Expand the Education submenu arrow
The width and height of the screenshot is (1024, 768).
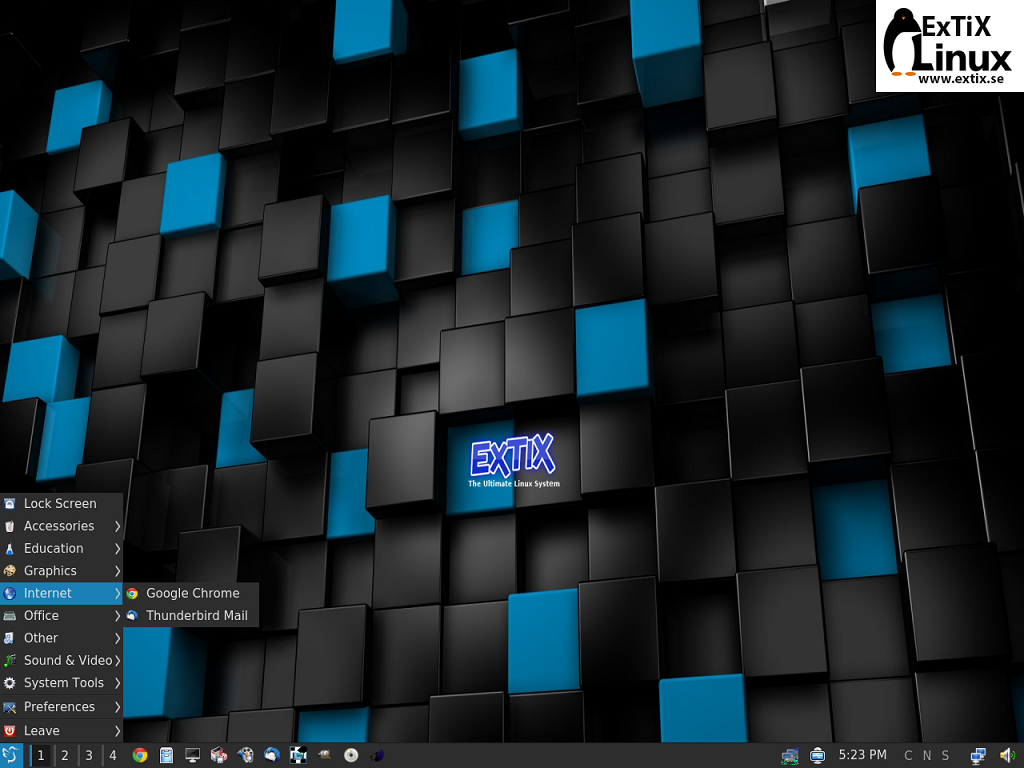117,549
